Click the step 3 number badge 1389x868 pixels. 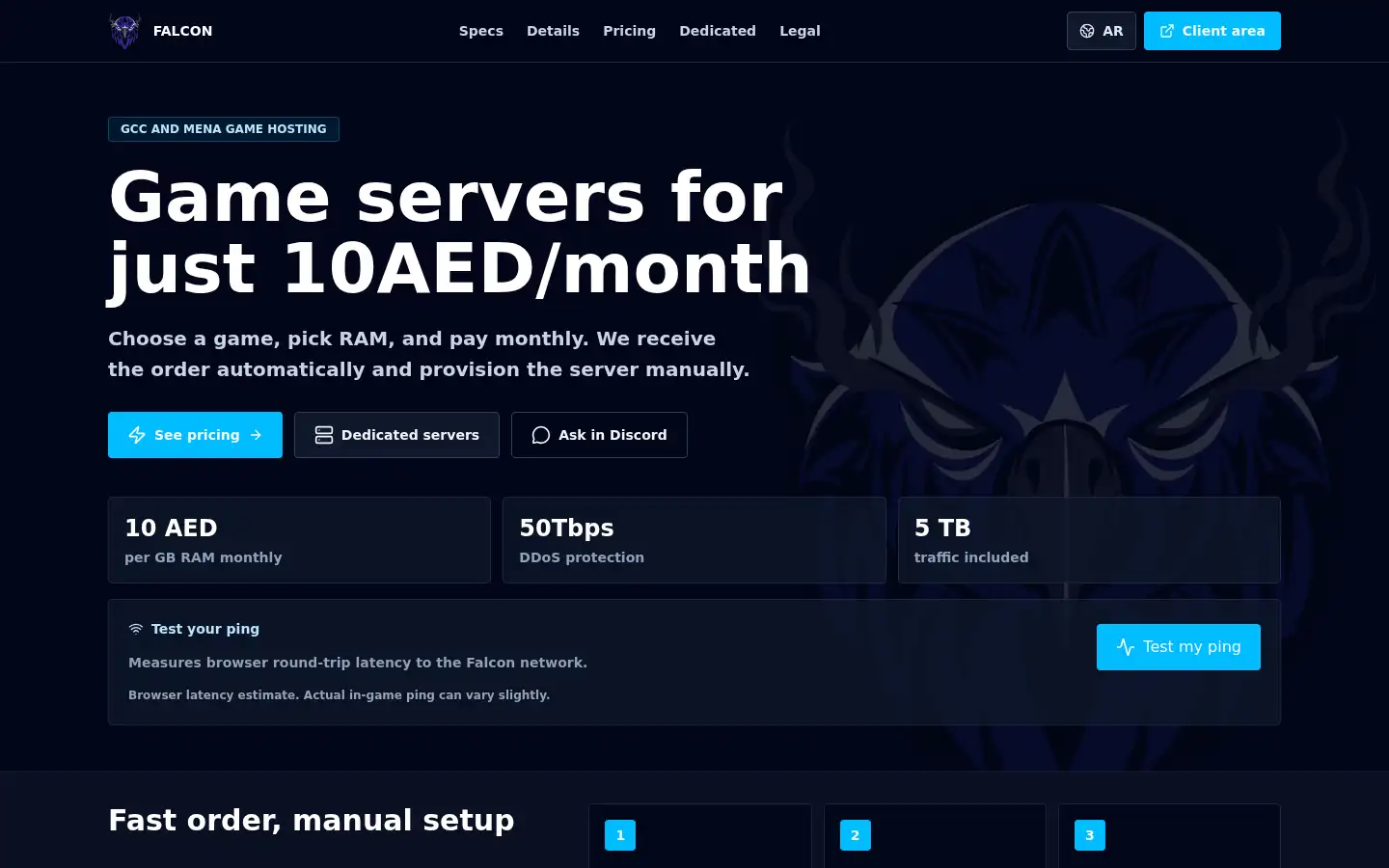1090,835
